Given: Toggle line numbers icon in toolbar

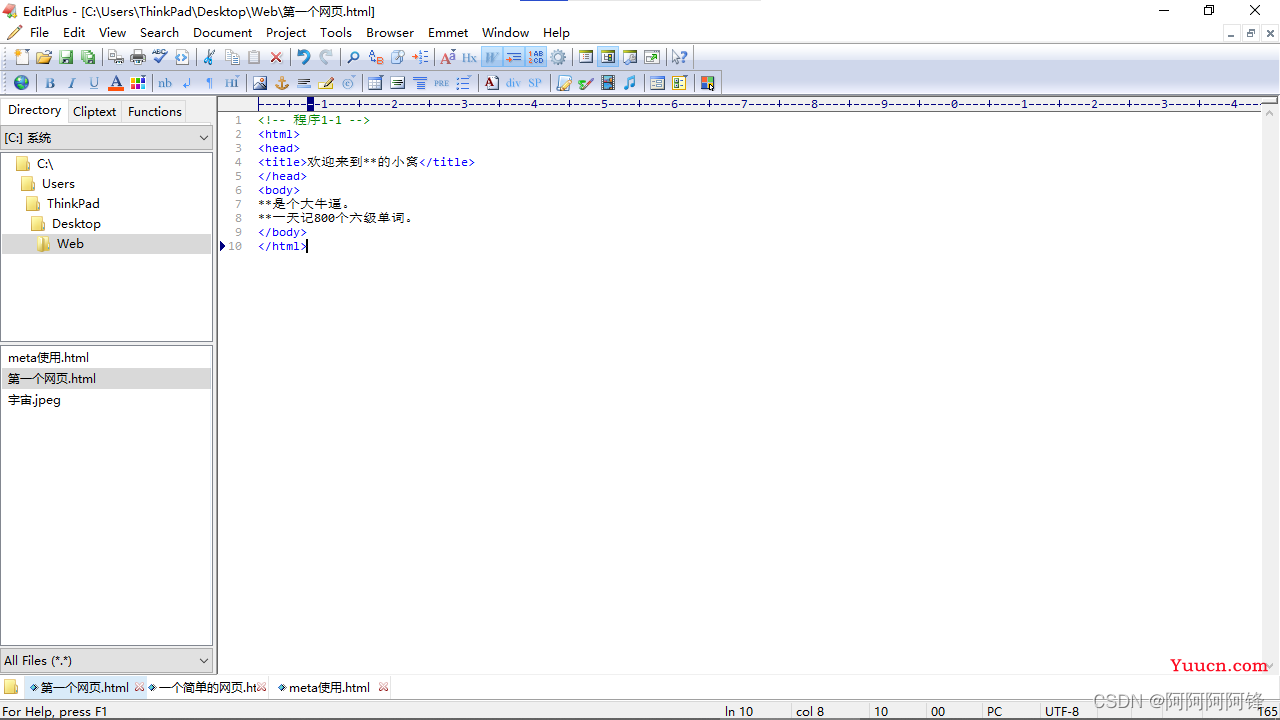Looking at the screenshot, I should coord(536,57).
